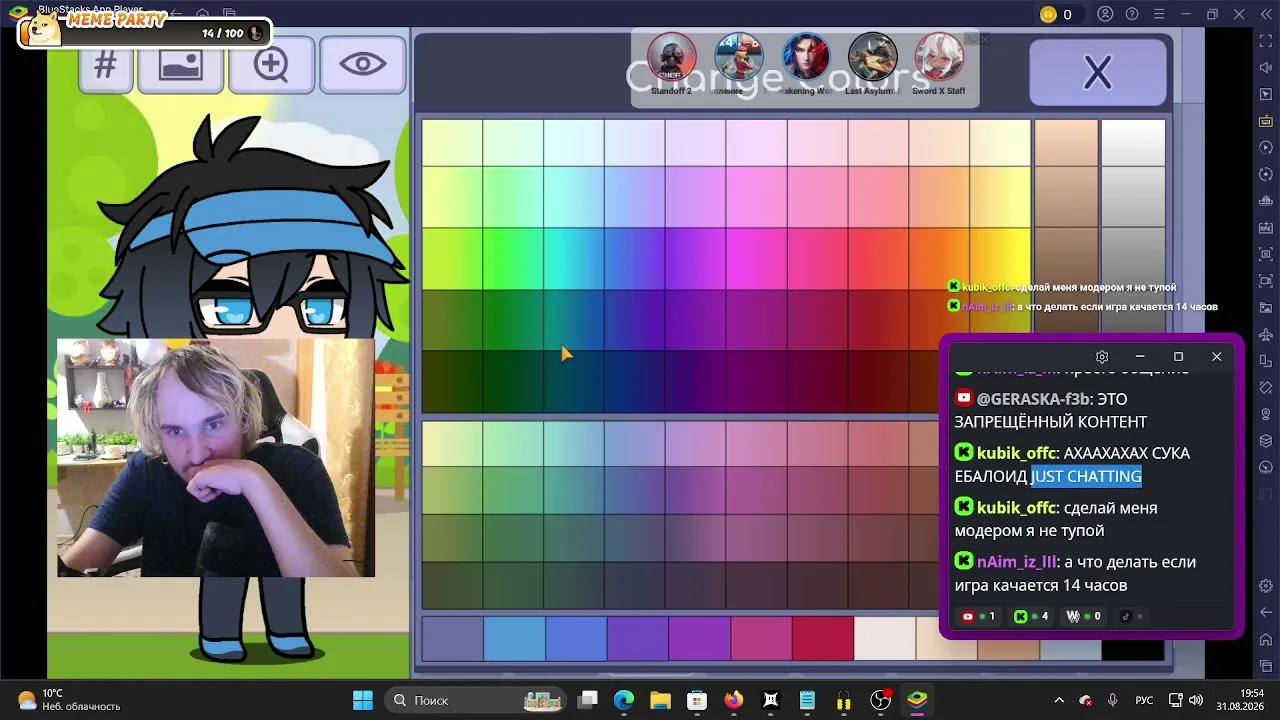This screenshot has height=720, width=1280.
Task: Click the nAim_iz_lll username in chat window
Action: pyautogui.click(x=1017, y=562)
